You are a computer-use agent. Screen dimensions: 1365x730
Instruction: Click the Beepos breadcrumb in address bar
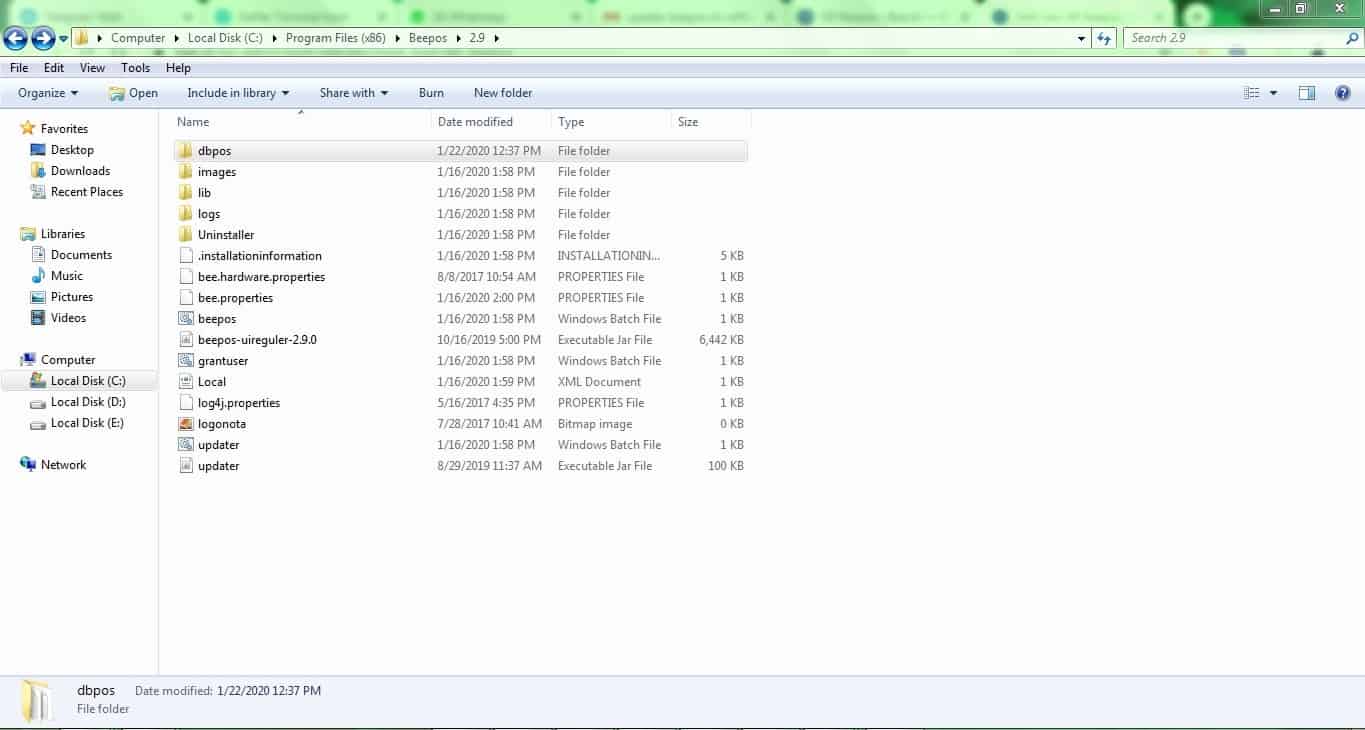coord(428,38)
